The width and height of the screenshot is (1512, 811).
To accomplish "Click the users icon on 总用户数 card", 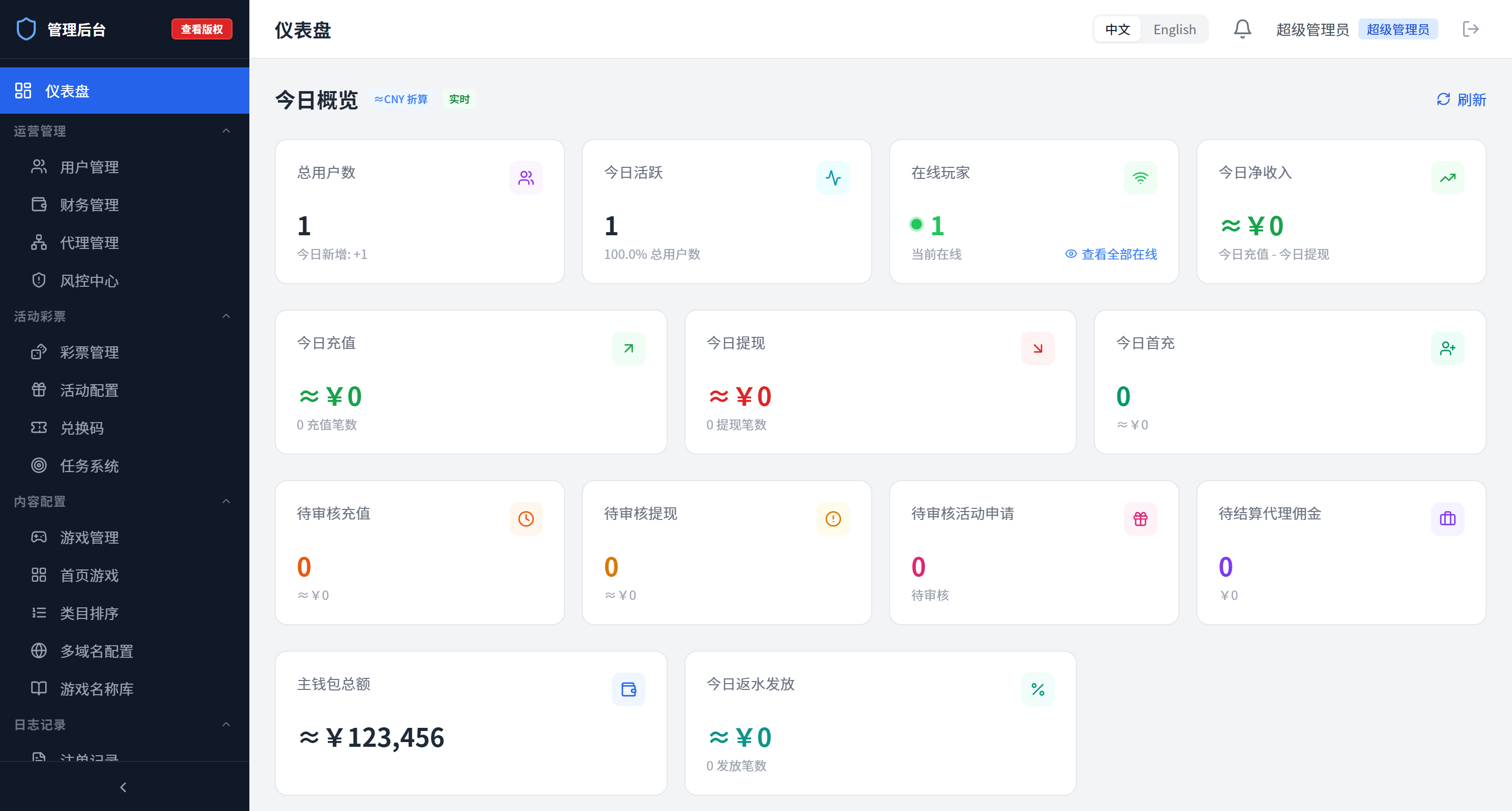I will click(x=526, y=178).
